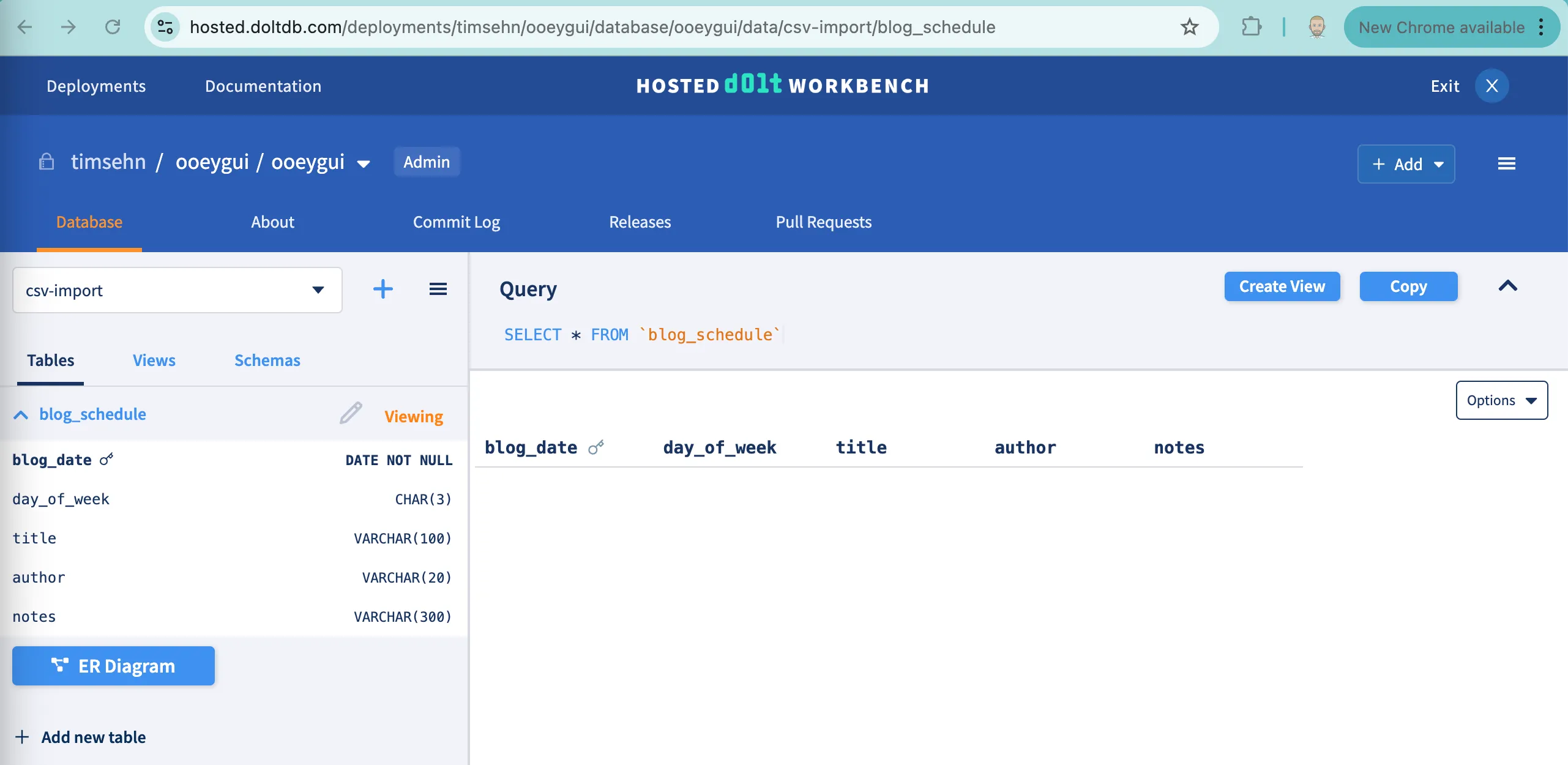1568x765 pixels.
Task: Open the ooeygui database selector caret
Action: coord(364,163)
